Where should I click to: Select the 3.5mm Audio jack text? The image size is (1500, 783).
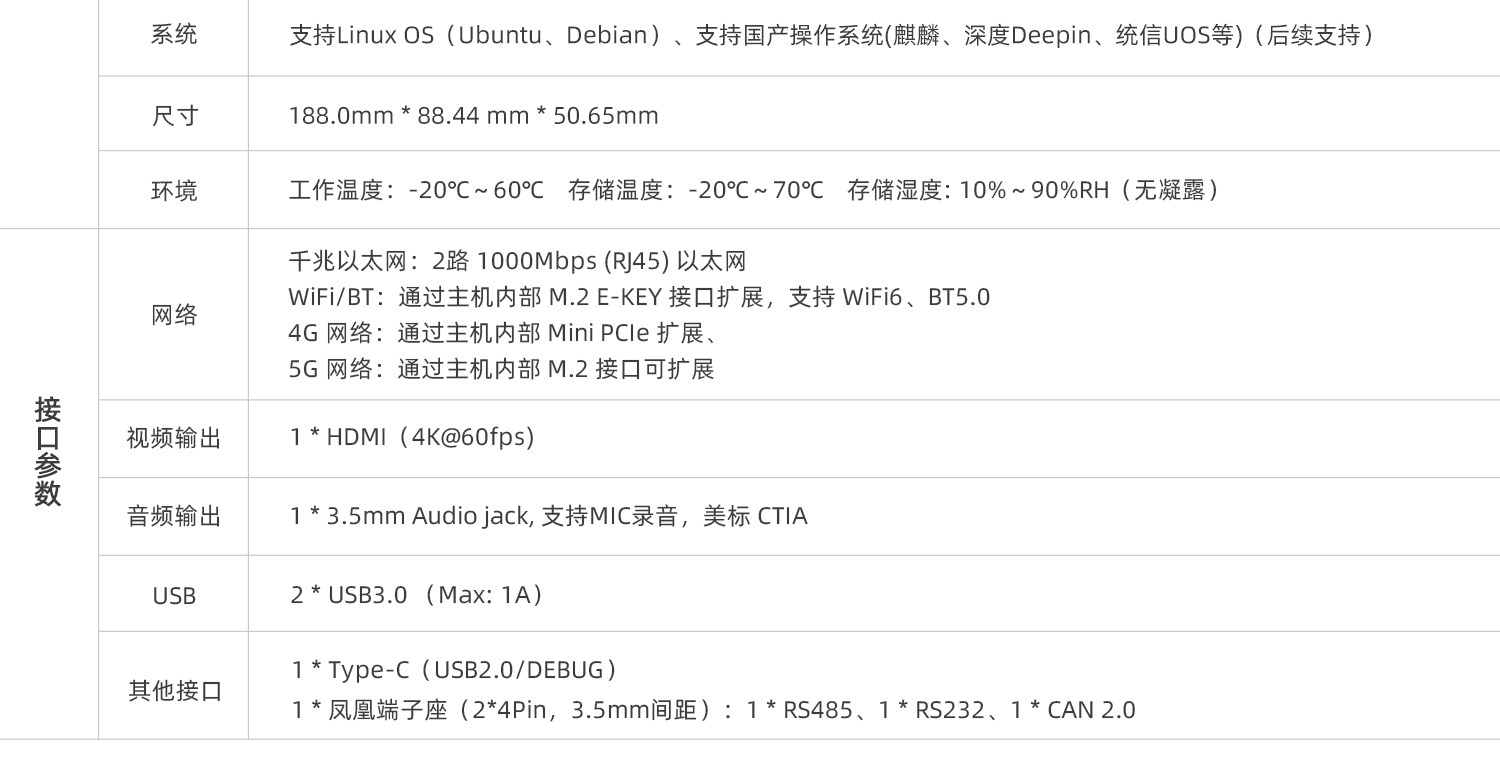click(549, 516)
